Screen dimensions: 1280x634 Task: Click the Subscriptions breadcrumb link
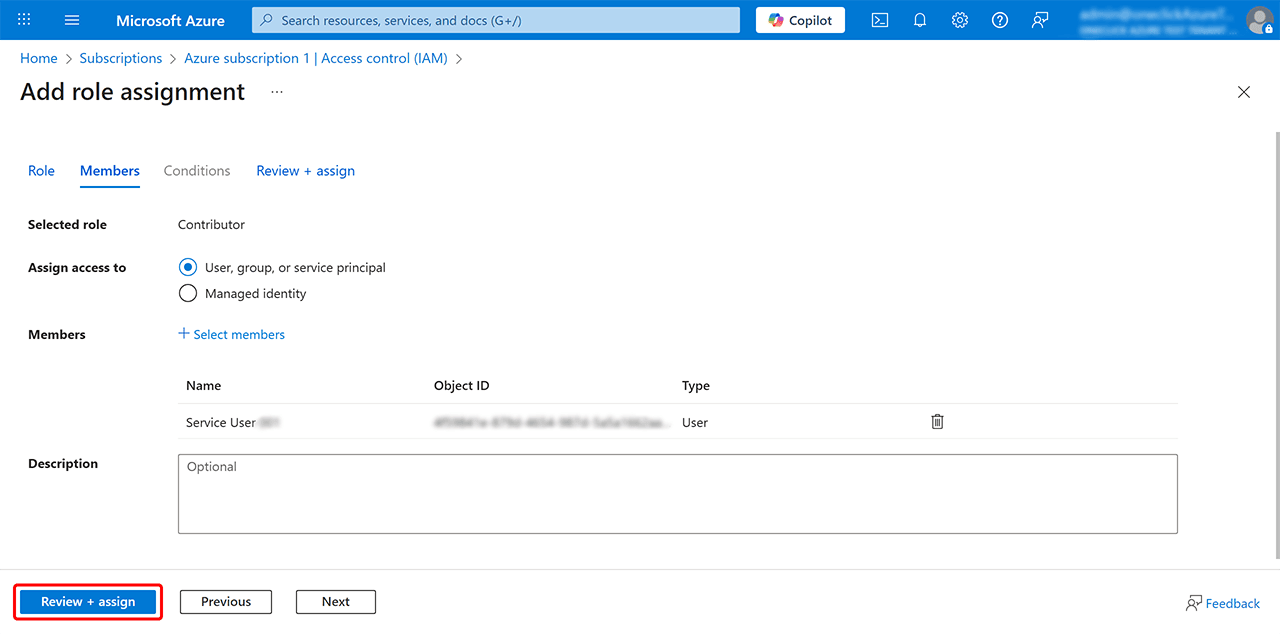click(x=121, y=59)
